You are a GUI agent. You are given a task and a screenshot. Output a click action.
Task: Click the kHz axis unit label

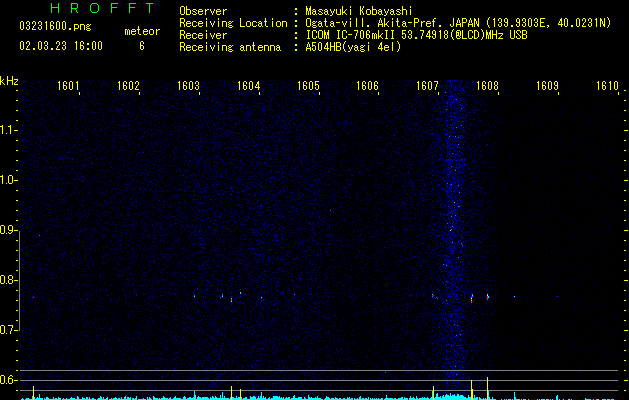tap(9, 81)
